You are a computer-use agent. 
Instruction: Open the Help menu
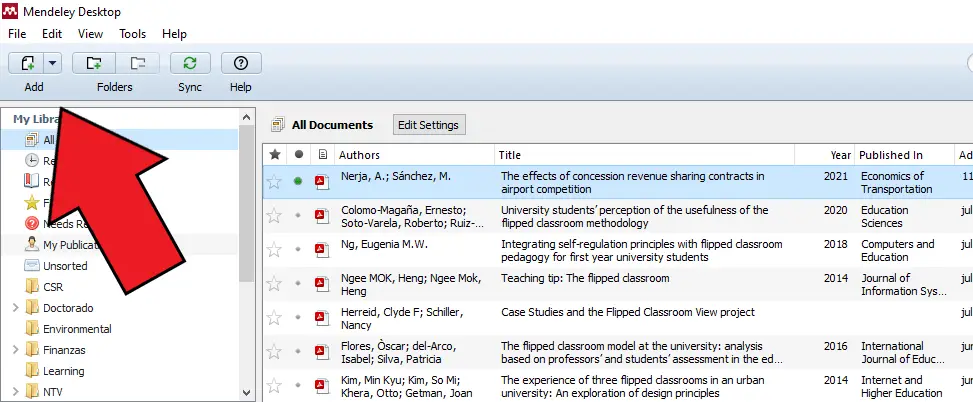(x=174, y=34)
